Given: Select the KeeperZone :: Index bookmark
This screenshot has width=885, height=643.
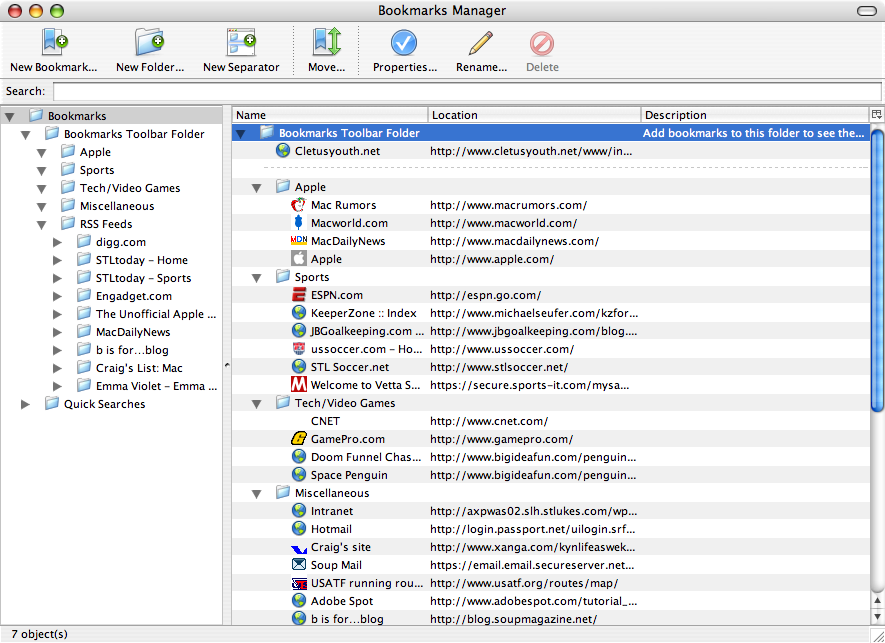Looking at the screenshot, I should [363, 313].
